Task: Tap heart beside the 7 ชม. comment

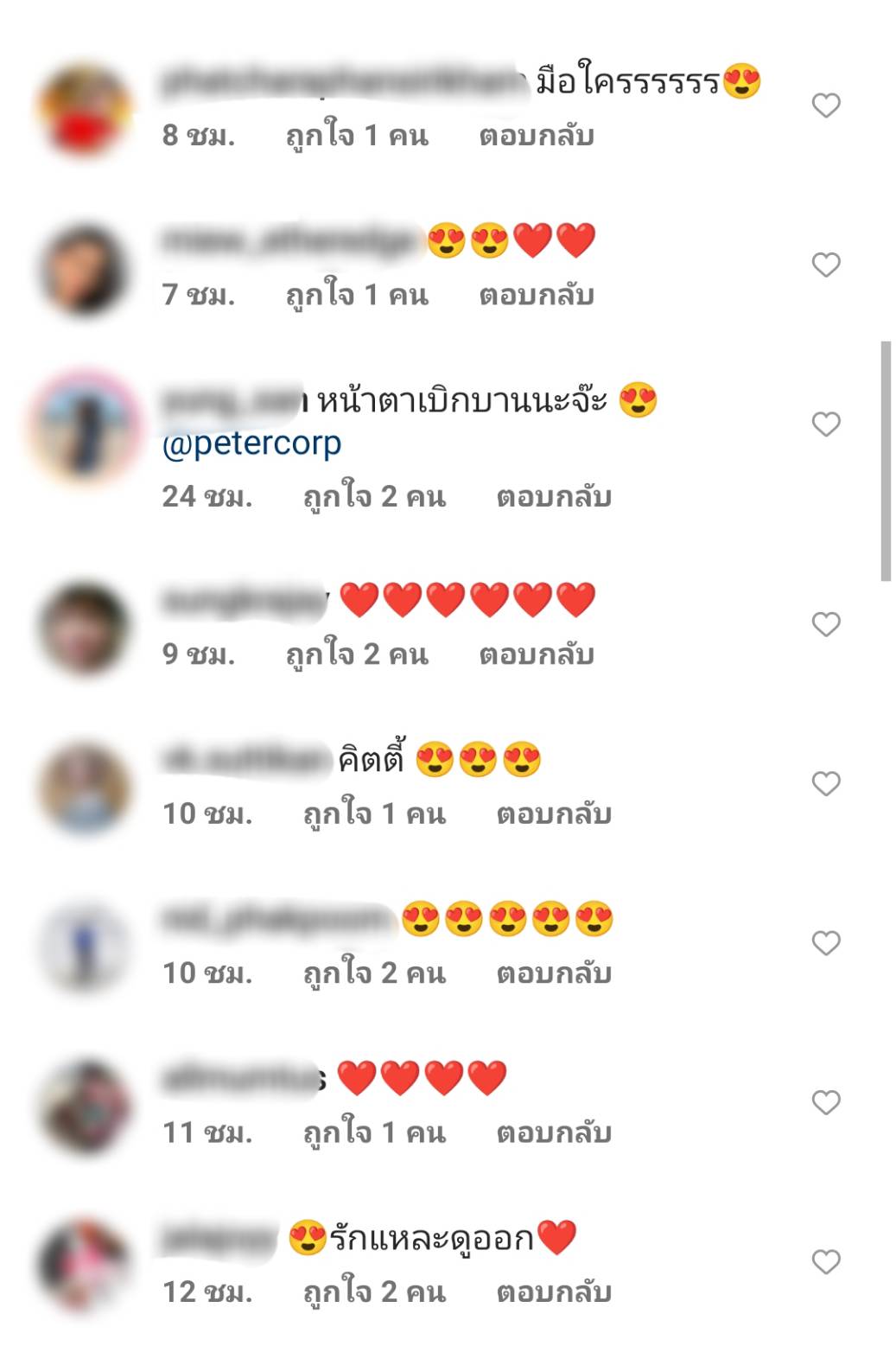Action: pyautogui.click(x=826, y=265)
